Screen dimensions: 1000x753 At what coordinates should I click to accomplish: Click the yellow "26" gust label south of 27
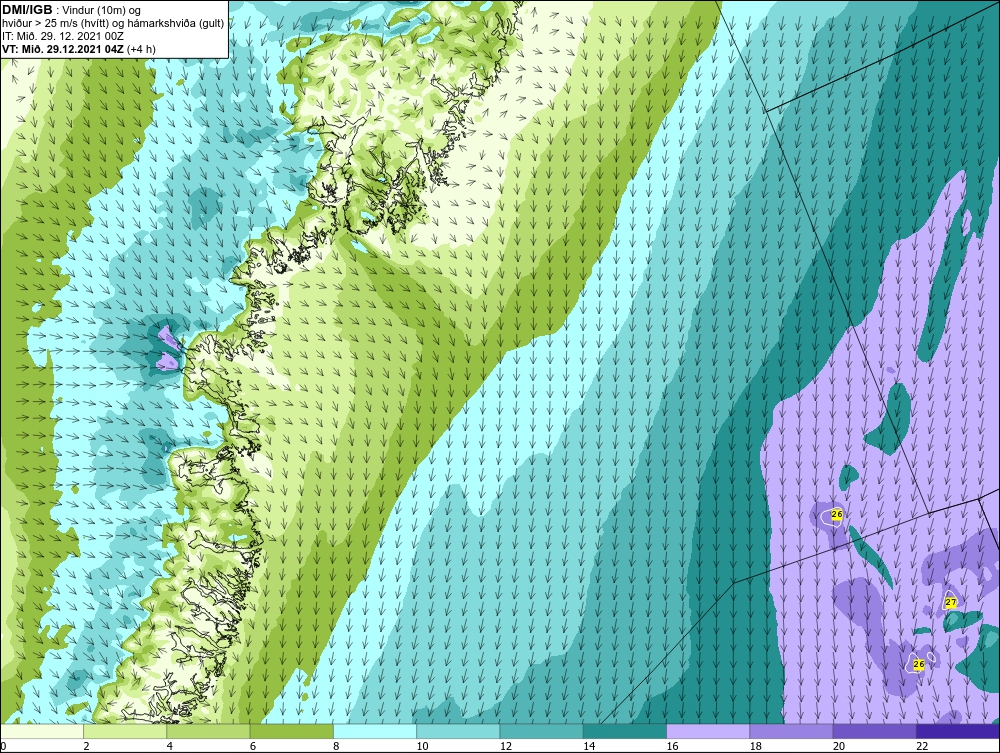(x=918, y=664)
